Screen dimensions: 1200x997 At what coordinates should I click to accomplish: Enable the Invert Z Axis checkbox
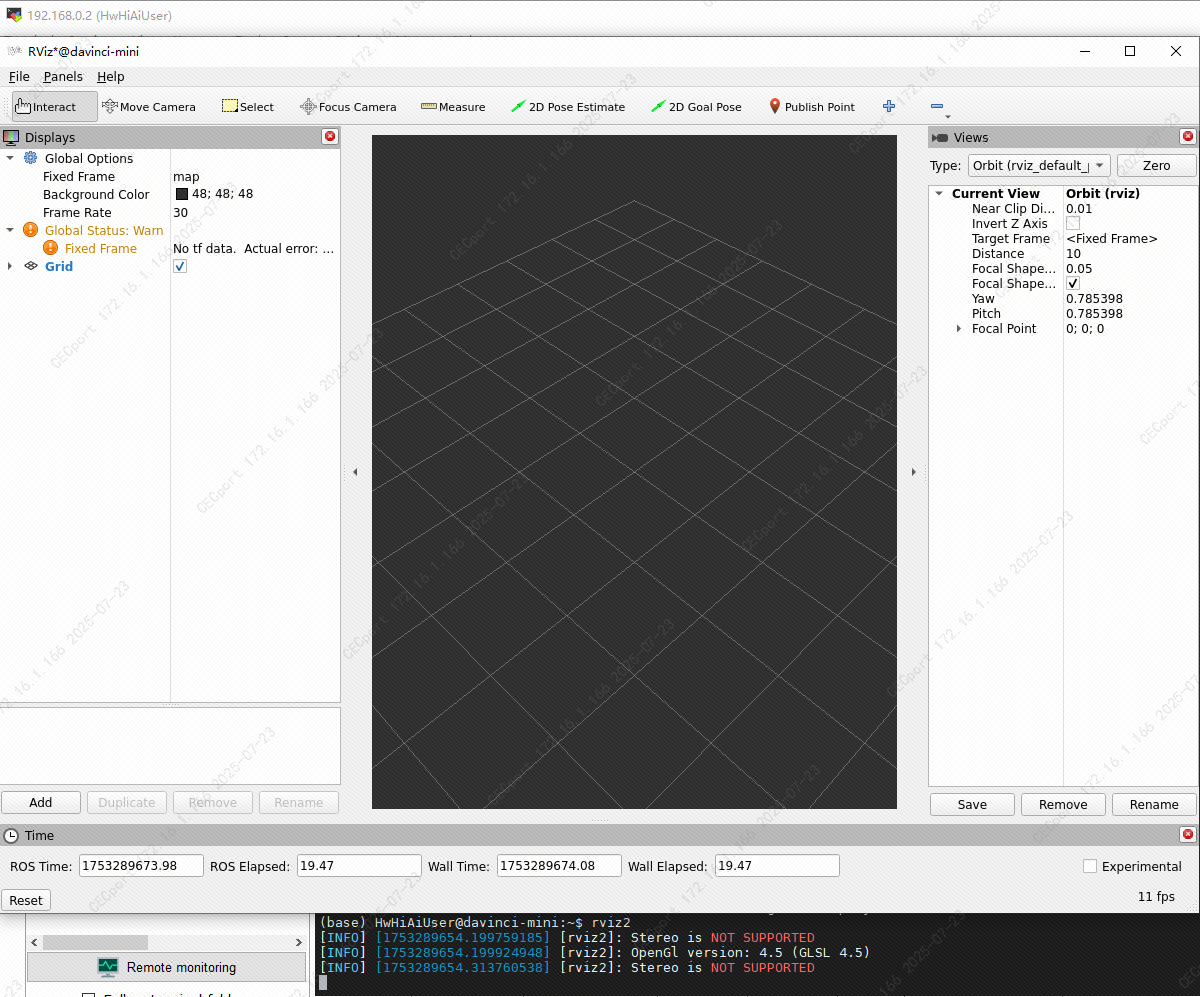1073,223
